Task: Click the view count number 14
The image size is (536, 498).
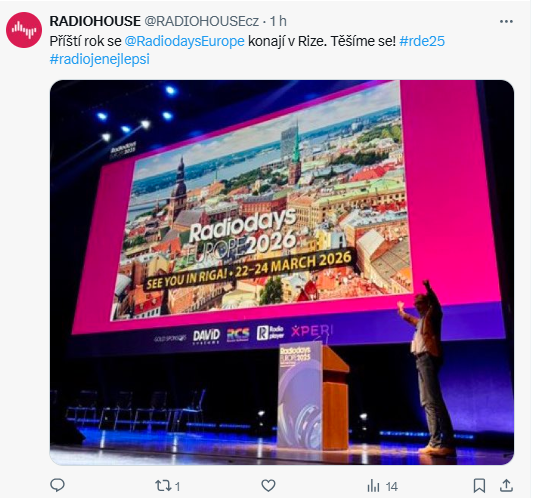Action: 392,486
